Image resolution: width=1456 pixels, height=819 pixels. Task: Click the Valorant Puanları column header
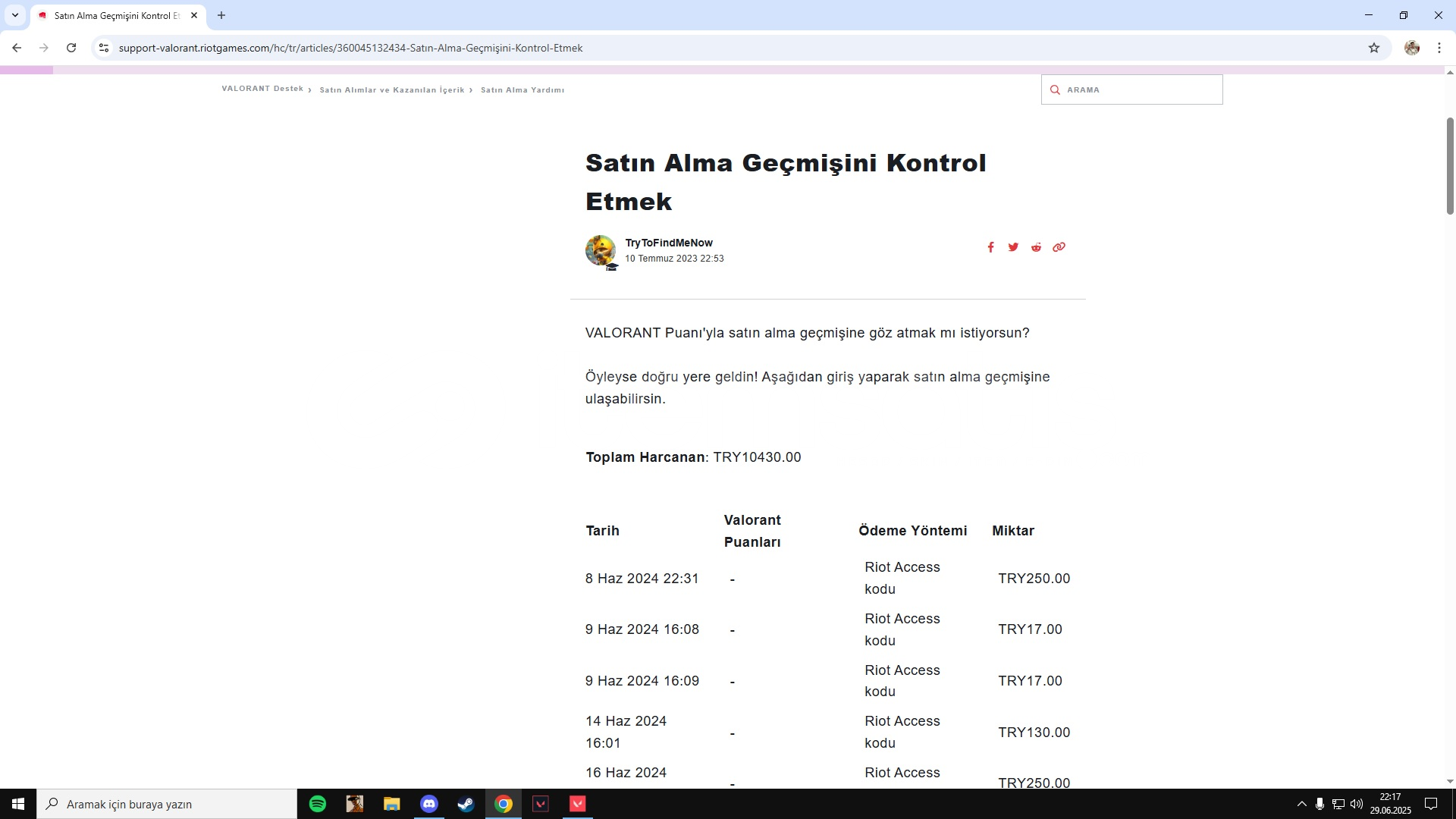[752, 531]
